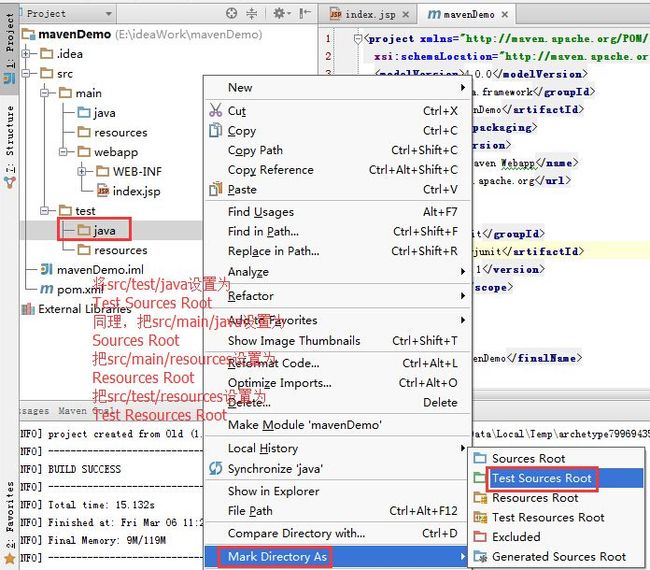Select the java folder under main
The height and width of the screenshot is (570, 650).
[x=97, y=113]
